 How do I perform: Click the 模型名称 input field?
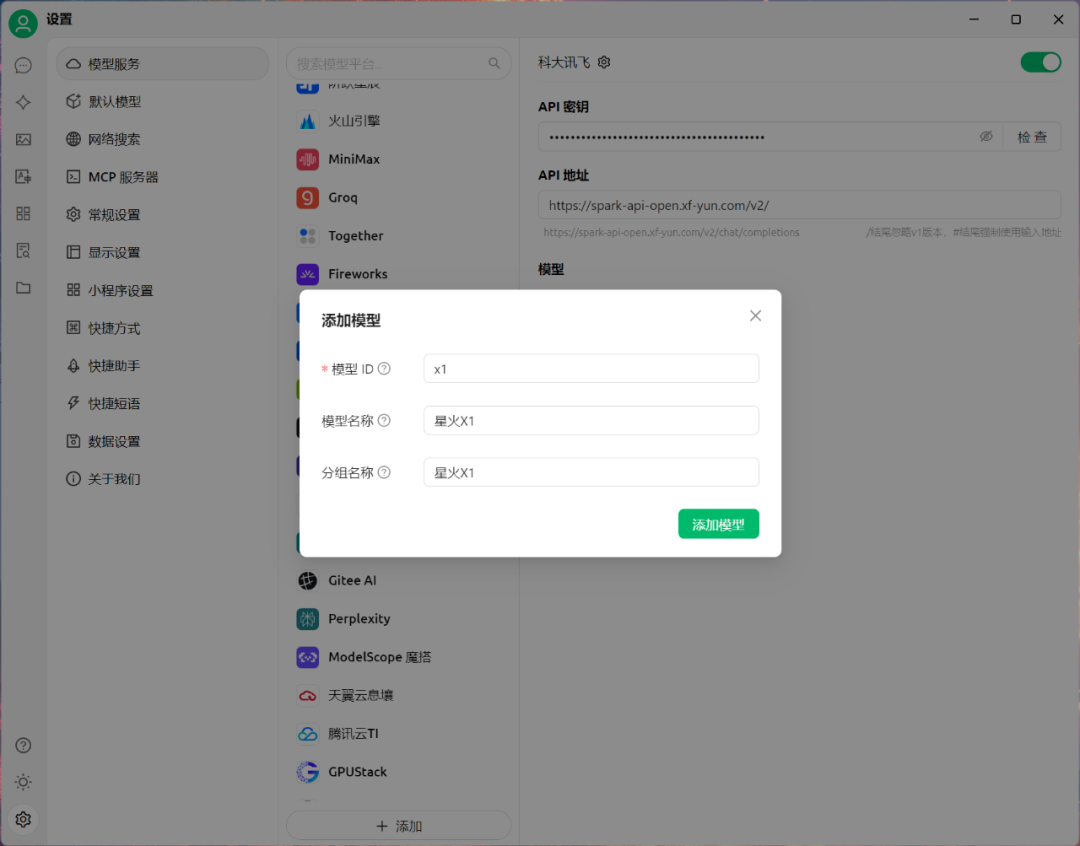(591, 420)
